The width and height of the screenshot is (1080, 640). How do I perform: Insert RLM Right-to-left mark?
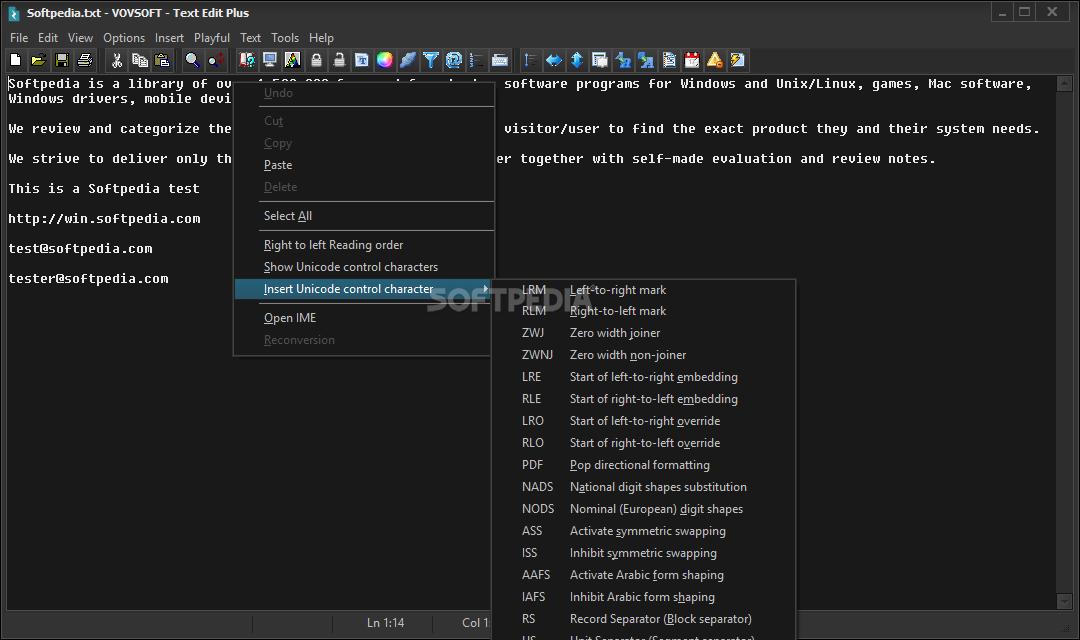point(643,311)
